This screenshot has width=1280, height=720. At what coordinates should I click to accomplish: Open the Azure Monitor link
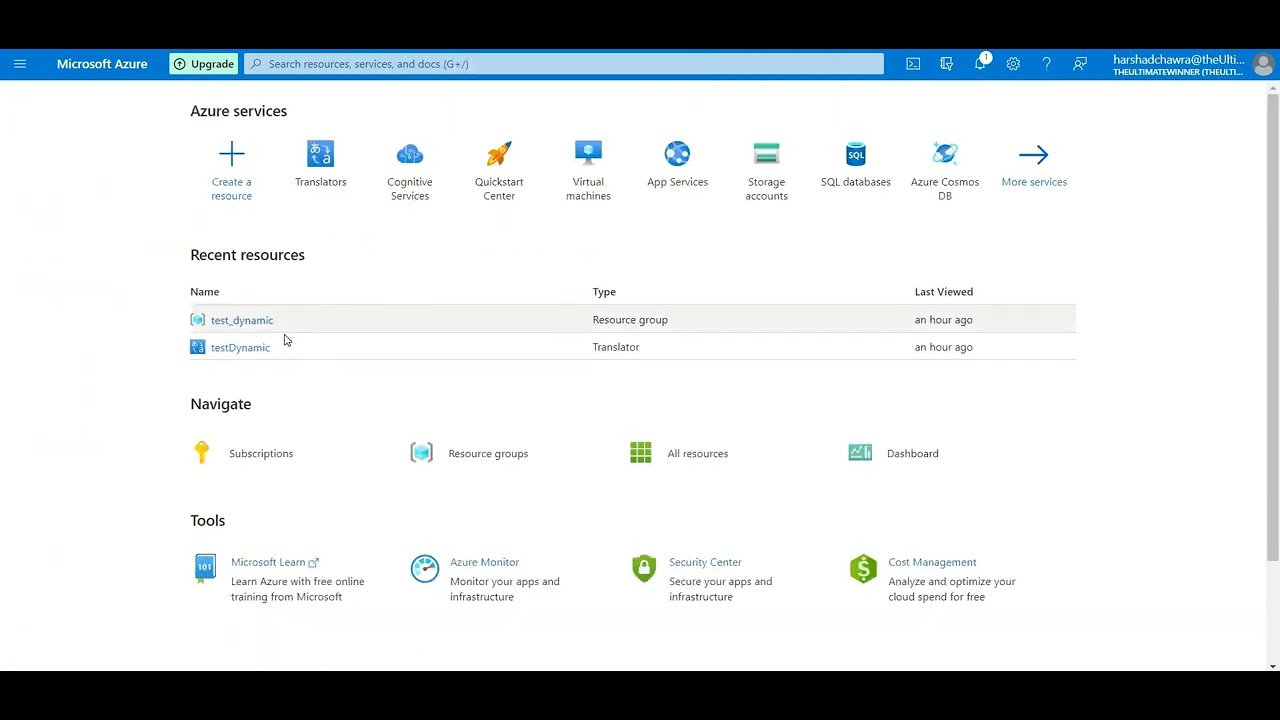pyautogui.click(x=485, y=562)
